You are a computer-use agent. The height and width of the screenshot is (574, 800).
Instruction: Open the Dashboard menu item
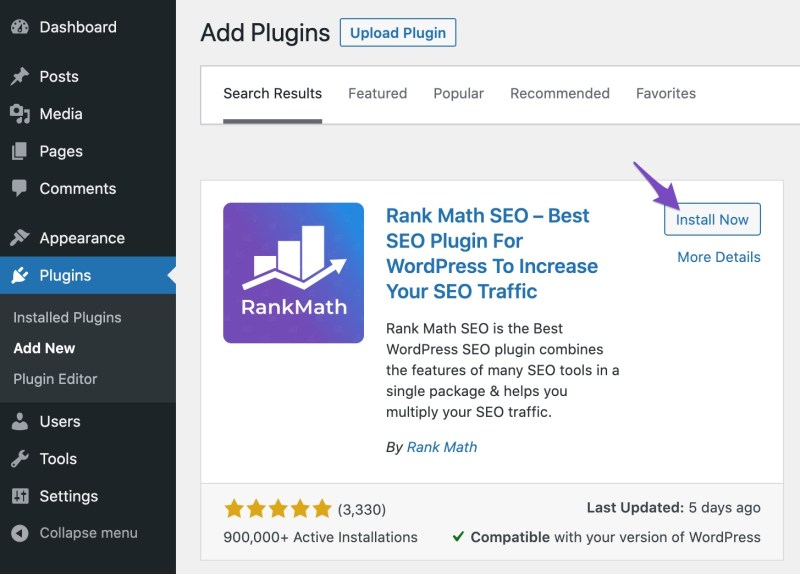coord(88,27)
